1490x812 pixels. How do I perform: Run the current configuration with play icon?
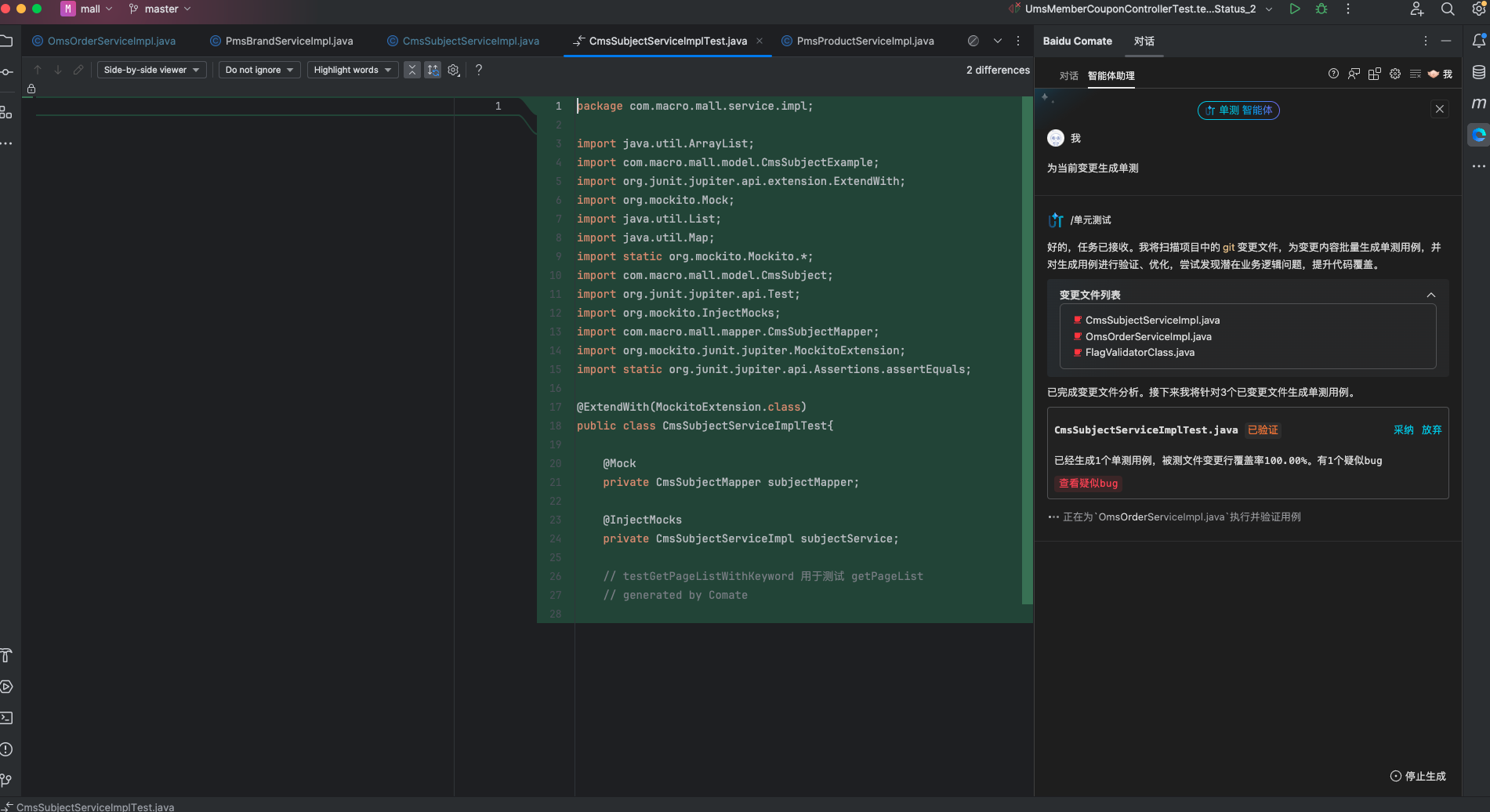[x=1295, y=9]
